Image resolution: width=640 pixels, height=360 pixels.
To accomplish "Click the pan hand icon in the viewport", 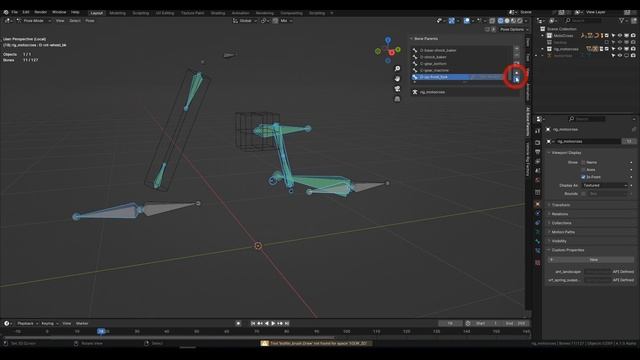I will (x=397, y=78).
